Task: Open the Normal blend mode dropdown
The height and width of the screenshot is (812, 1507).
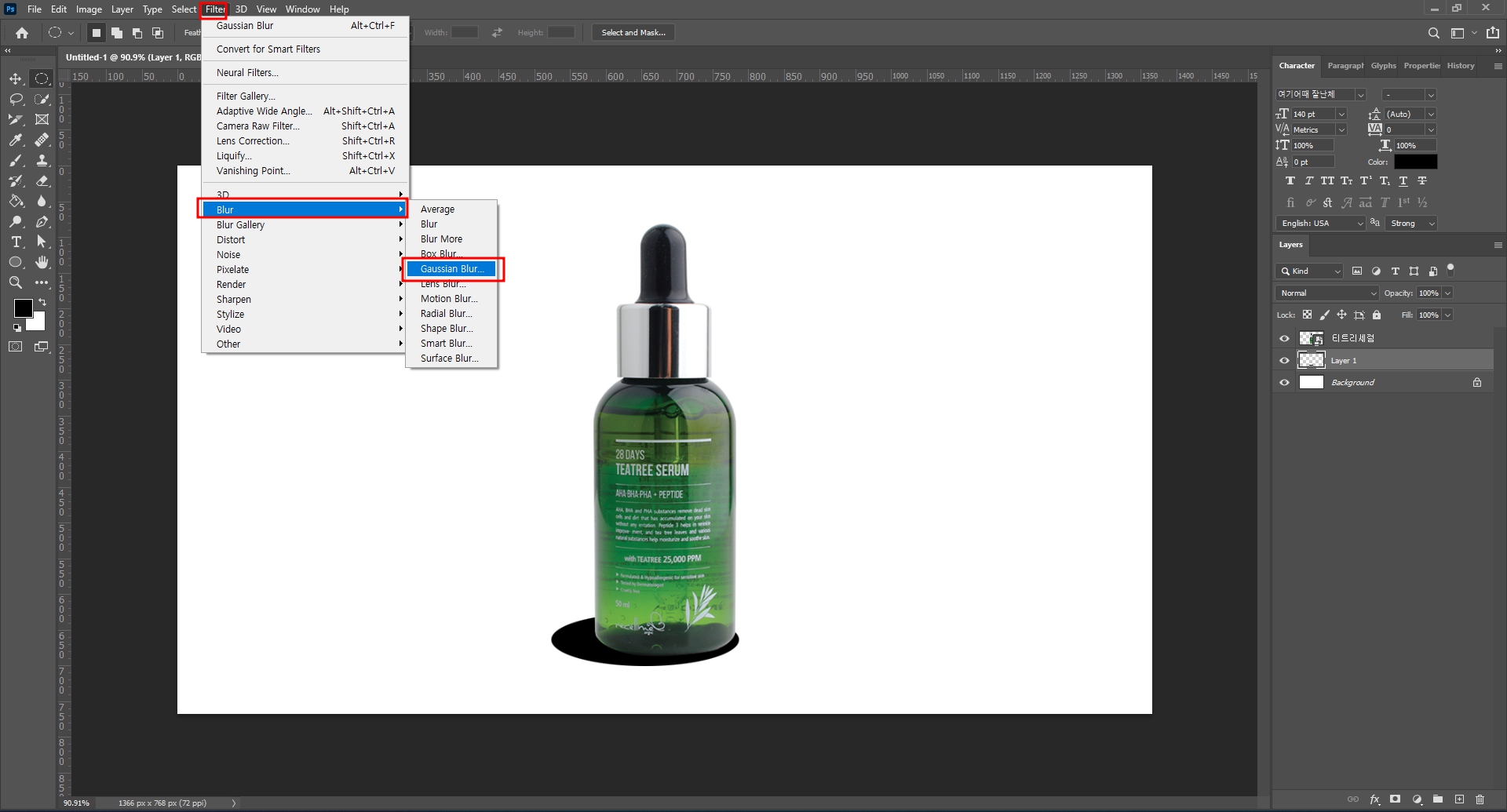Action: 1327,293
